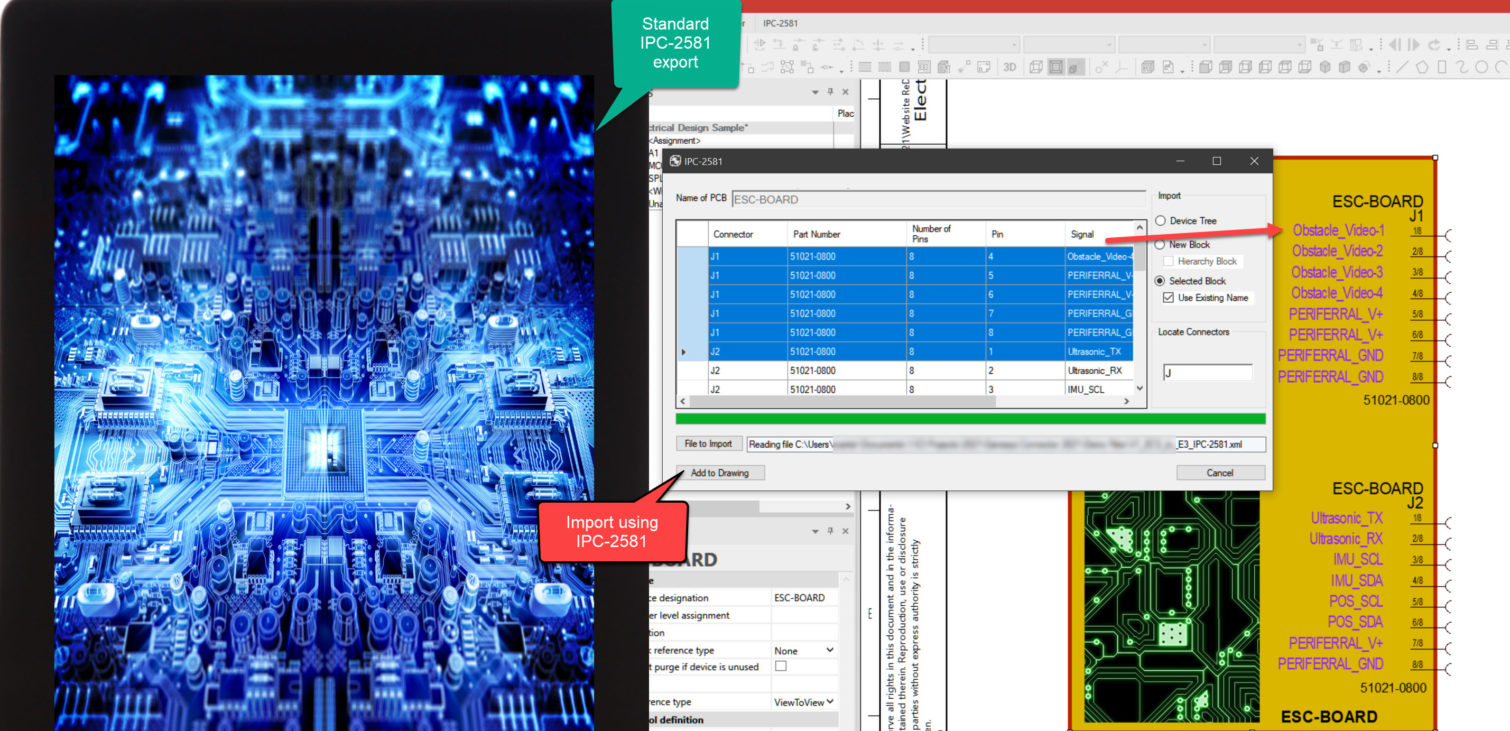Screen dimensions: 1510x731
Task: Select the polygon drawing tool icon
Action: 1421,67
